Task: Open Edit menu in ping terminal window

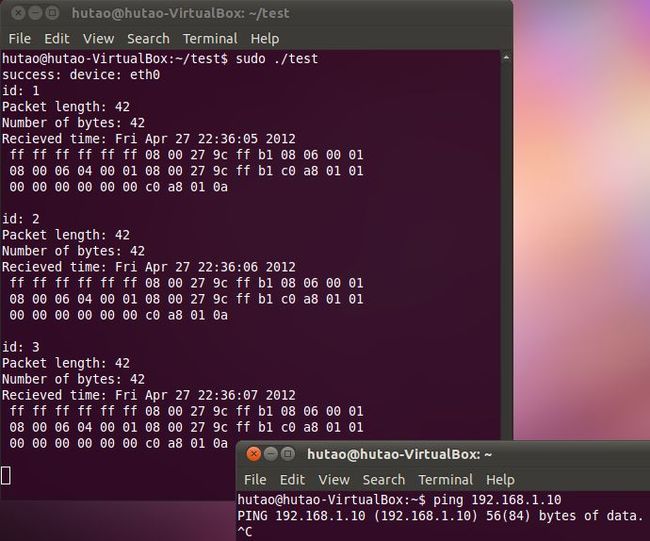Action: click(292, 480)
